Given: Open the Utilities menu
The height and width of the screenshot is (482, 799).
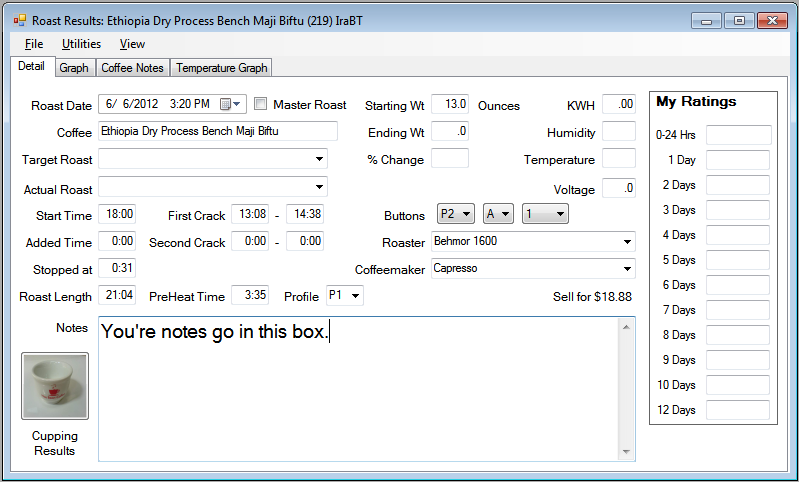Looking at the screenshot, I should [81, 44].
